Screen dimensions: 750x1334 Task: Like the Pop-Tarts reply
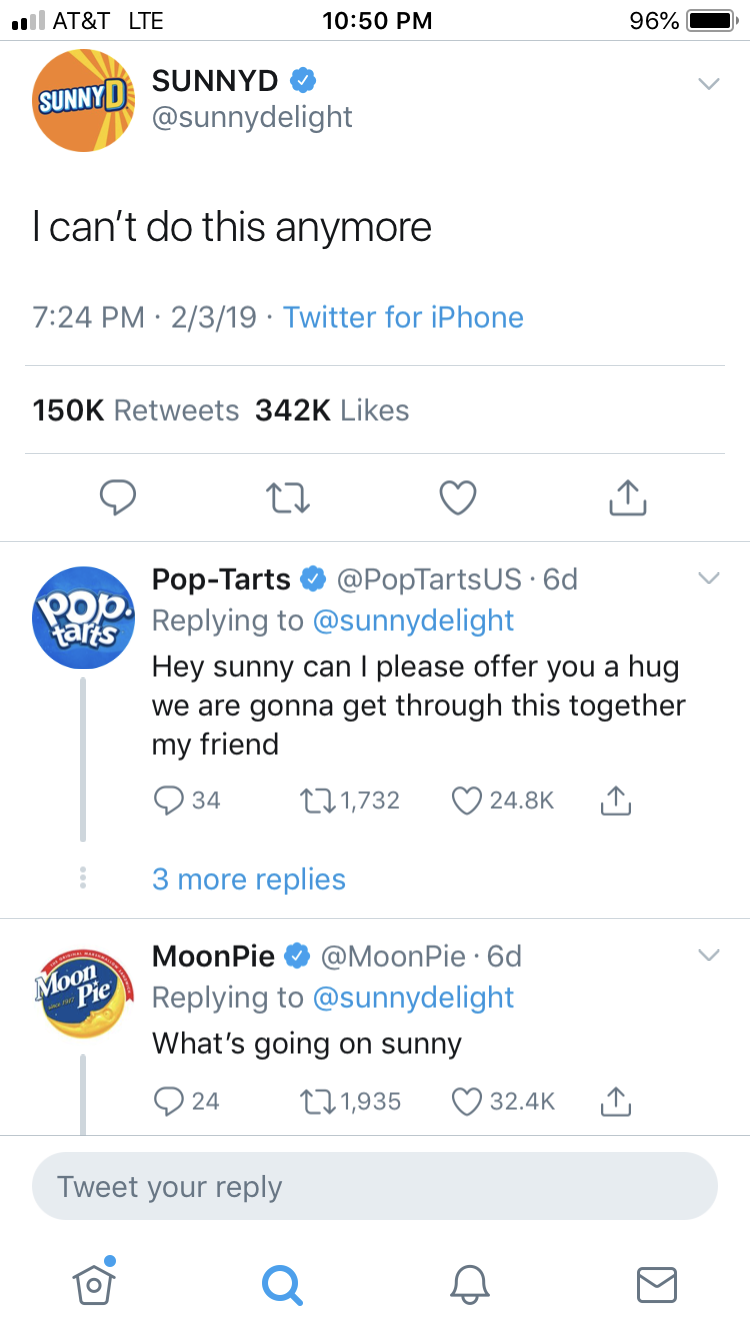466,800
